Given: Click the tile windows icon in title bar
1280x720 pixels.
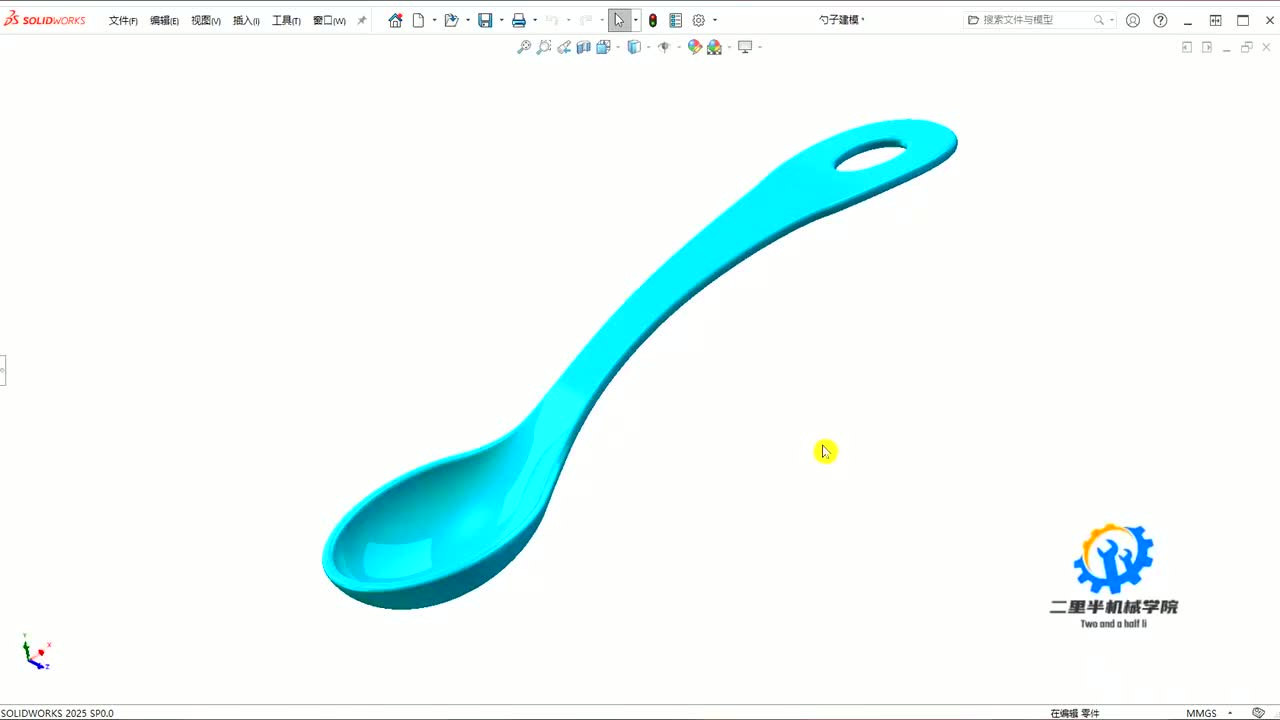Looking at the screenshot, I should coord(1216,20).
